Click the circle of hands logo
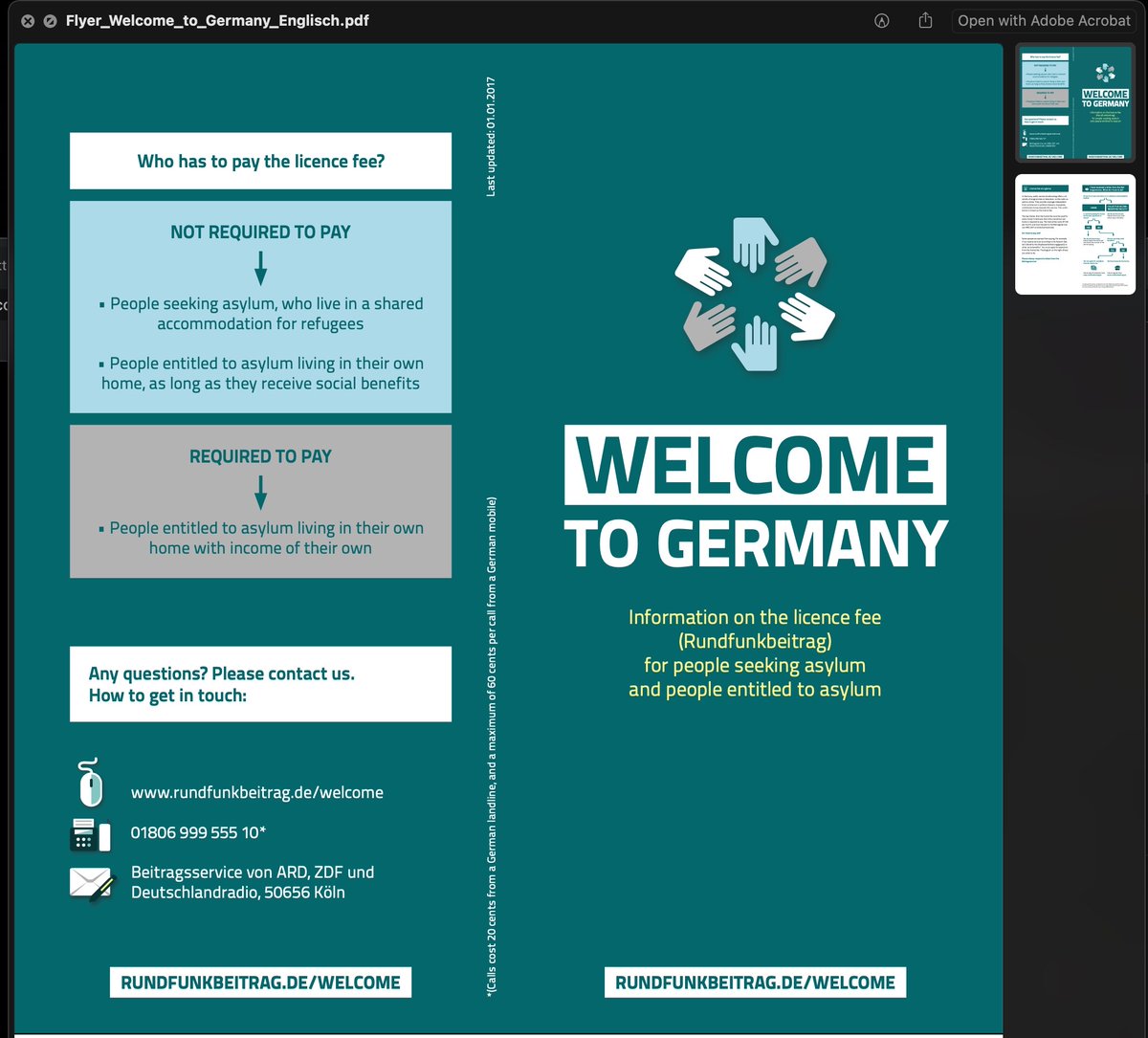The height and width of the screenshot is (1038, 1148). (755, 295)
